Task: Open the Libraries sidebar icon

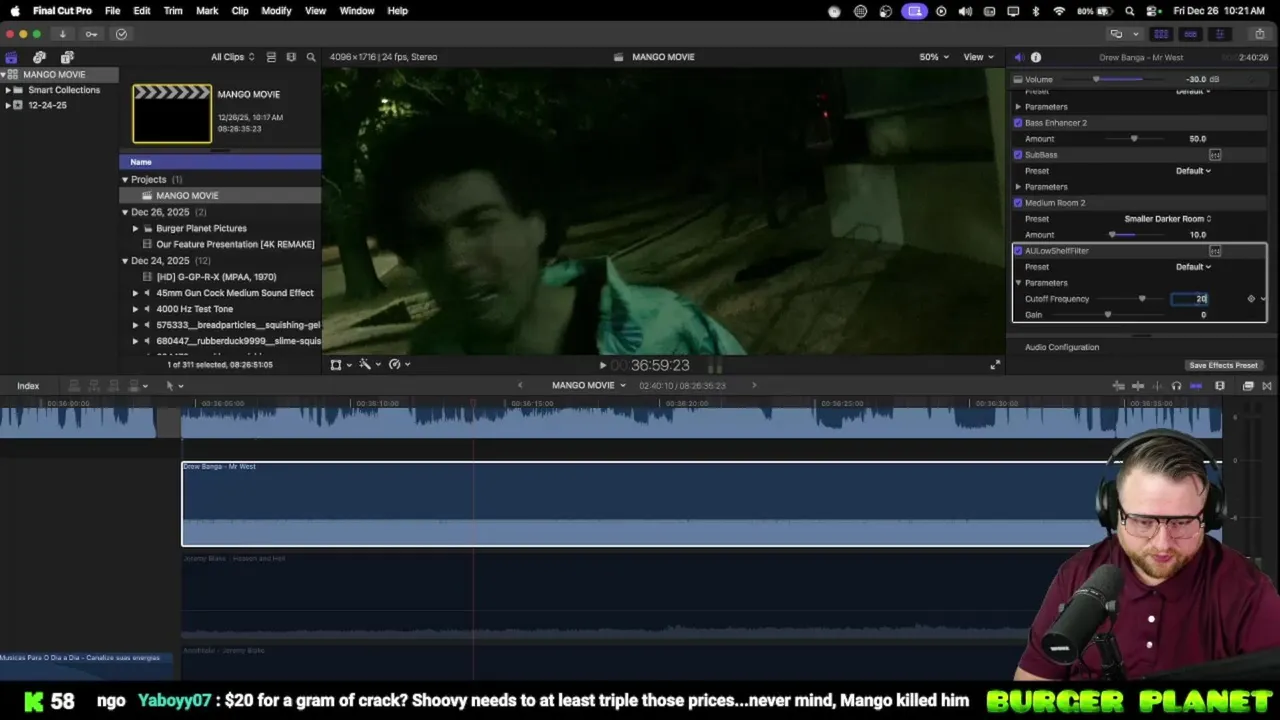Action: tap(11, 57)
